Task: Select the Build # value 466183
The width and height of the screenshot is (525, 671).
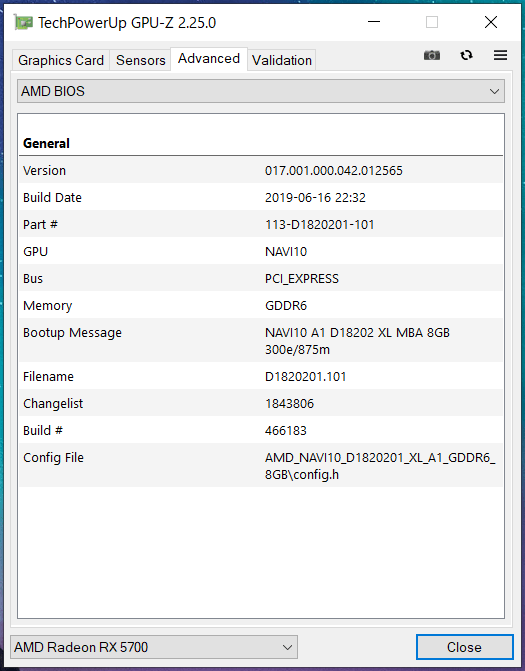Action: pyautogui.click(x=286, y=431)
